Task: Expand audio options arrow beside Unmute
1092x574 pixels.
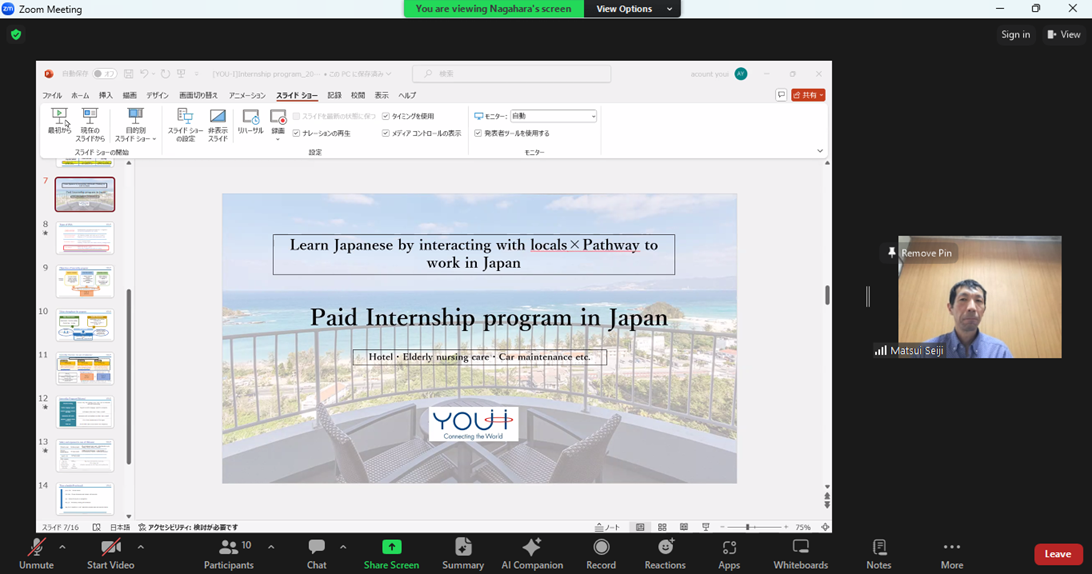Action: [x=62, y=547]
